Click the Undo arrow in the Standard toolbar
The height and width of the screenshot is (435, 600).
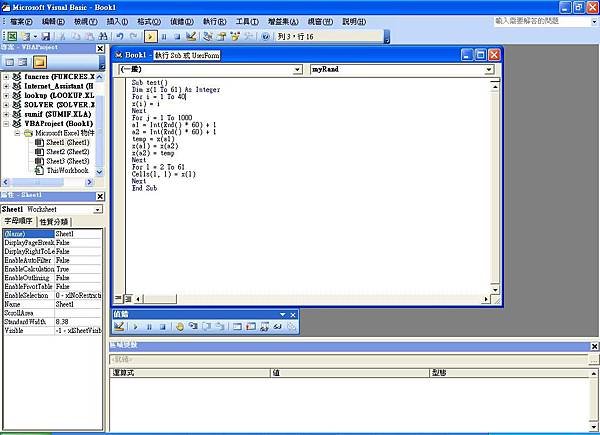point(120,36)
